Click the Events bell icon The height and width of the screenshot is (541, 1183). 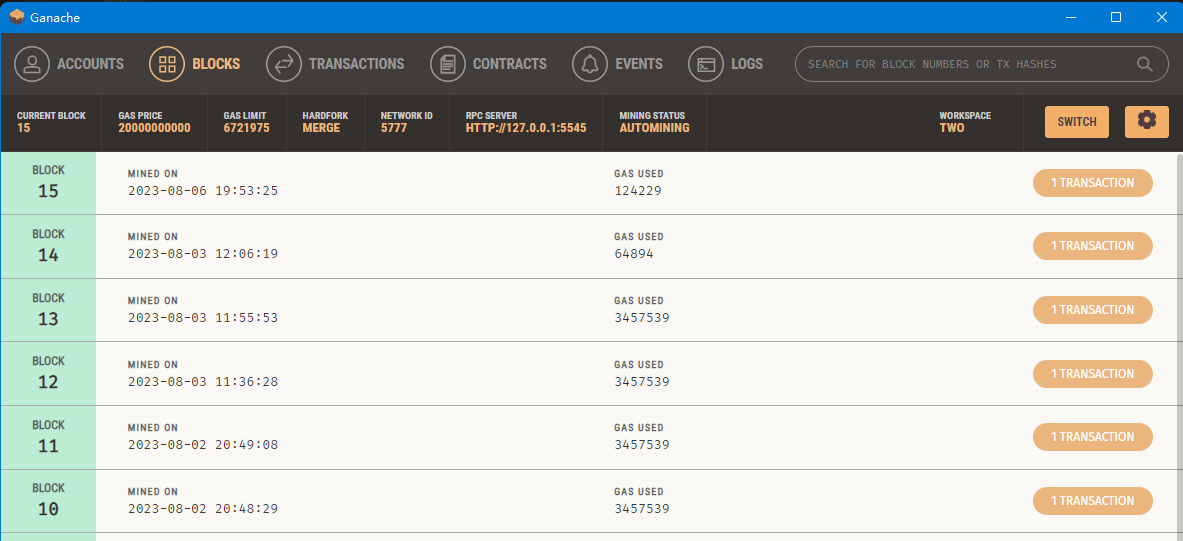590,64
